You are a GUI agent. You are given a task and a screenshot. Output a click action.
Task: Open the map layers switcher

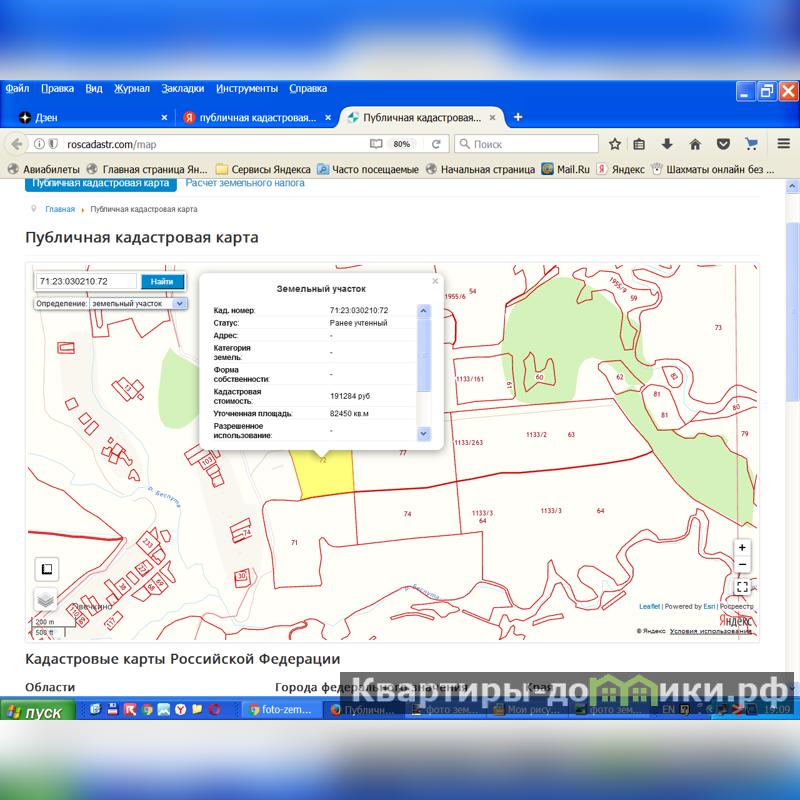(x=45, y=599)
